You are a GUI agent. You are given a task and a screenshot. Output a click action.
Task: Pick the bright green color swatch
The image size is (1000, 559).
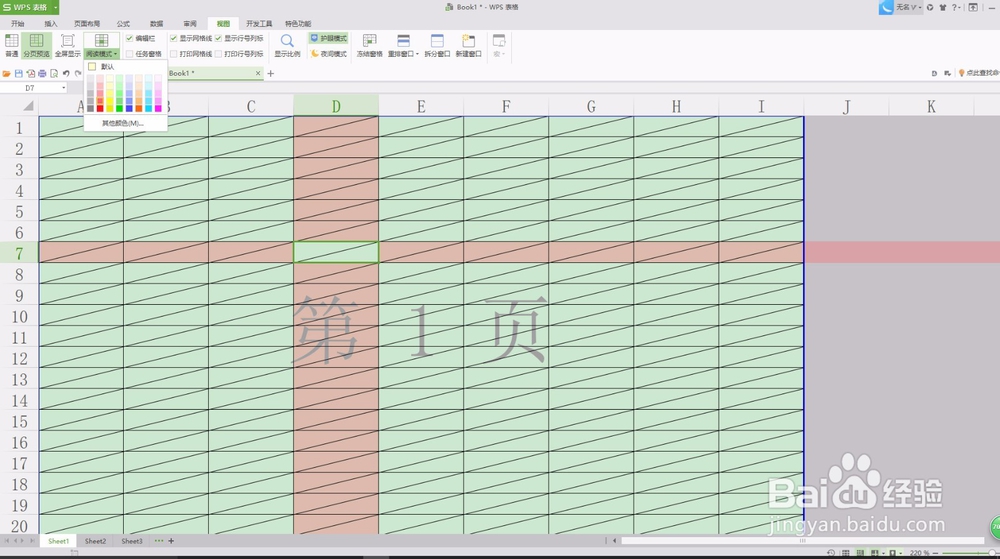point(119,108)
